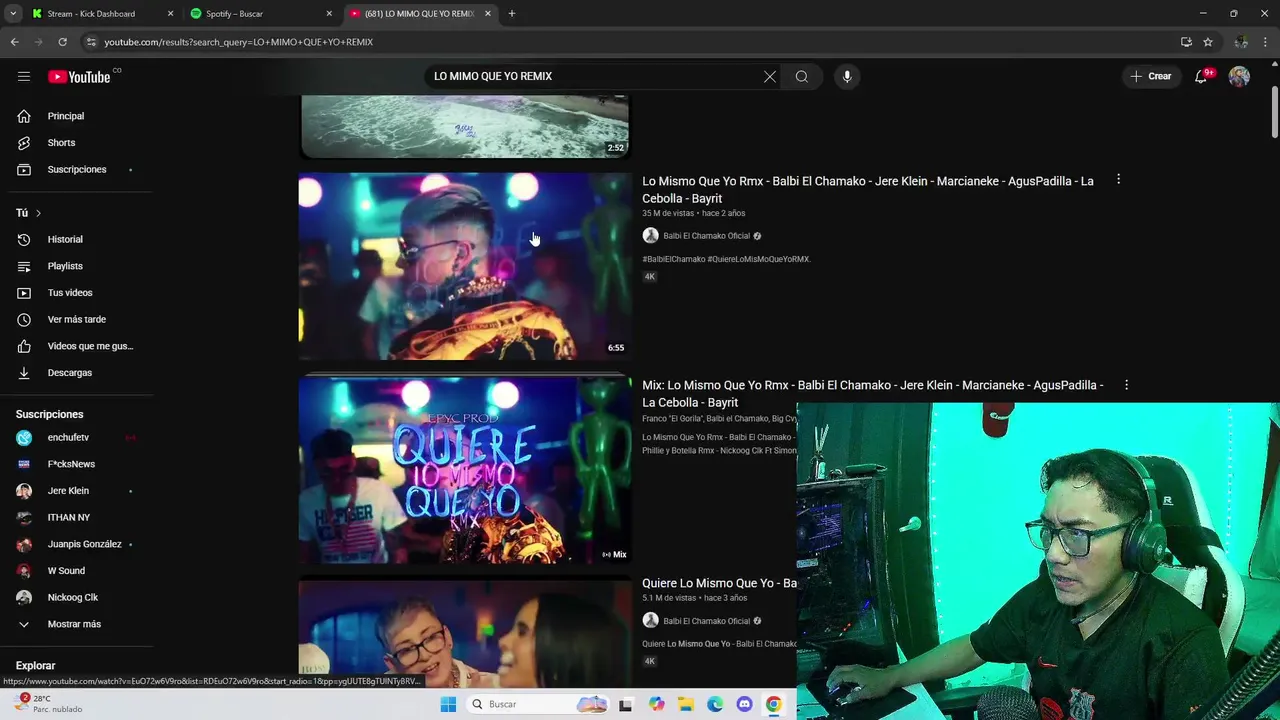Open Windows Start menu
The width and height of the screenshot is (1280, 720).
click(x=448, y=704)
